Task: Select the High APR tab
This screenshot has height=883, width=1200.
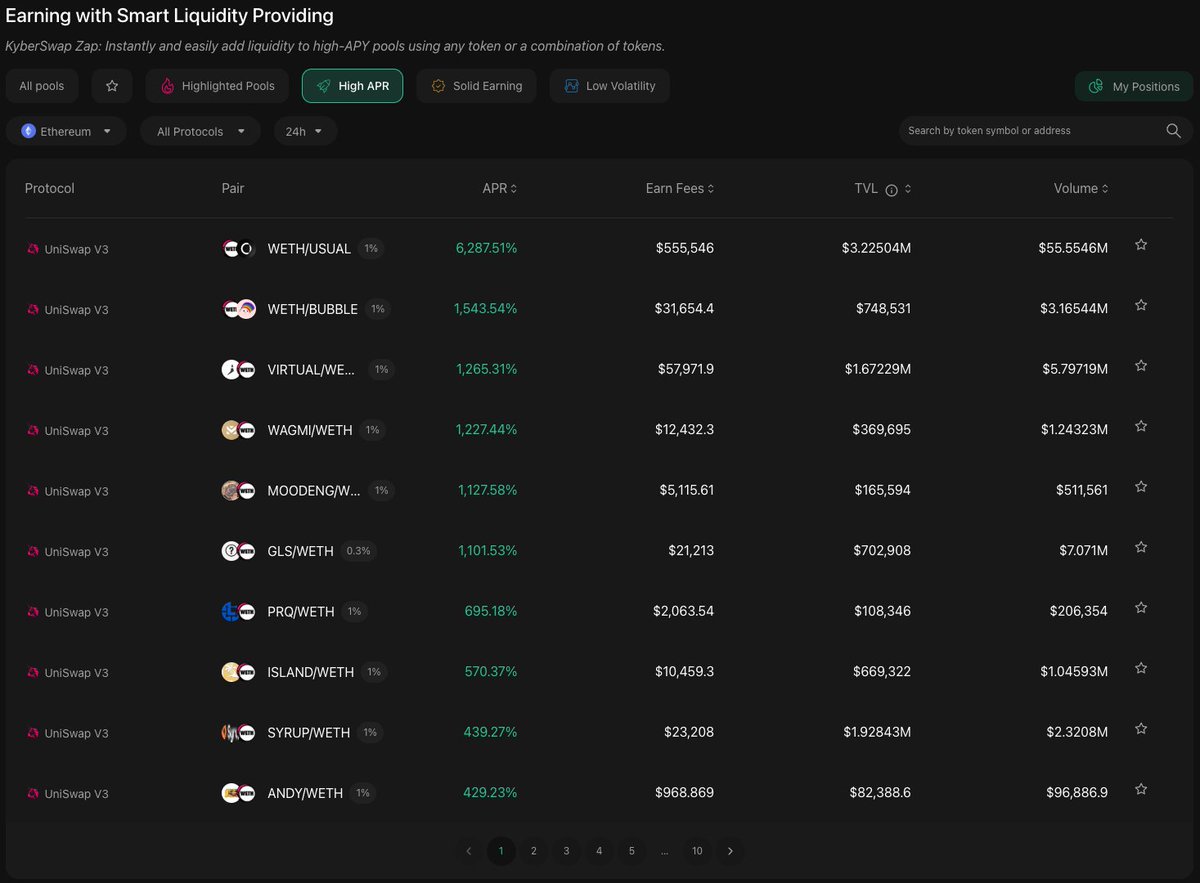Action: [x=353, y=86]
